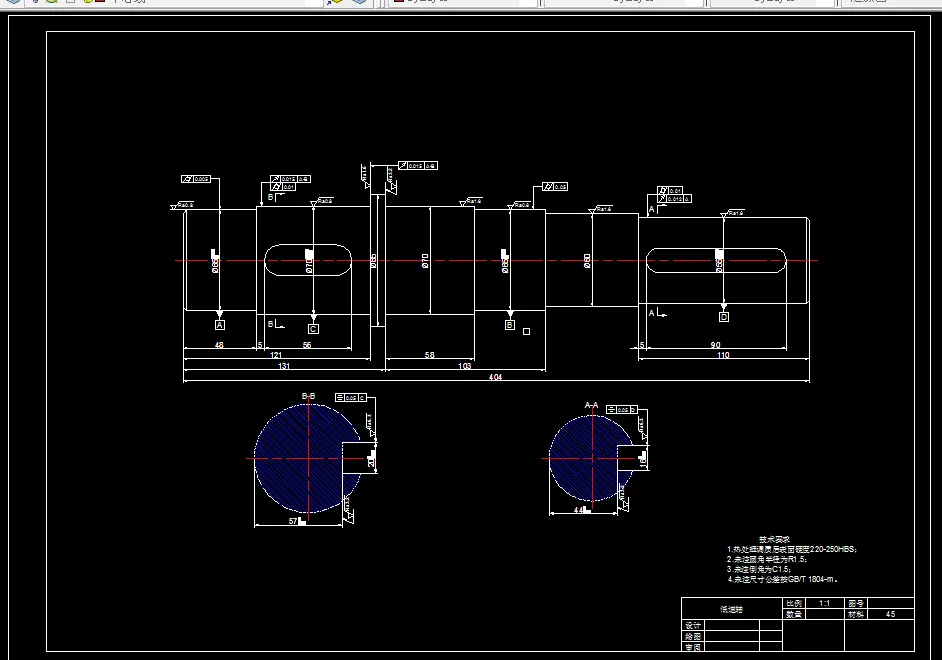Viewport: 942px width, 660px height.
Task: Select technical note 4 about GB/T 1804-m
Action: tap(783, 580)
